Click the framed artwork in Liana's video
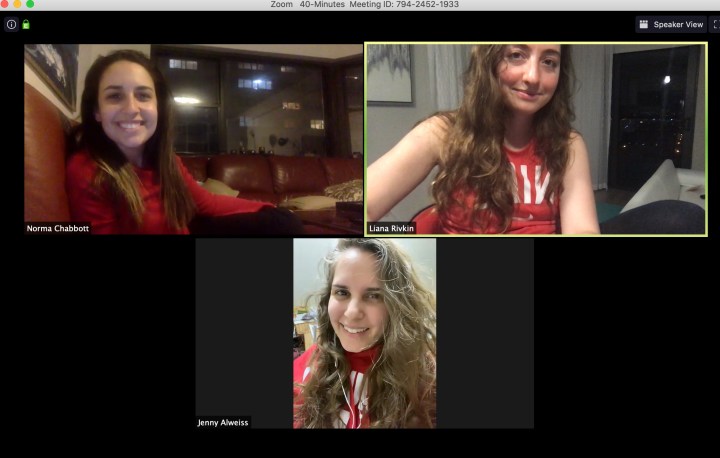The height and width of the screenshot is (458, 720). (x=389, y=72)
